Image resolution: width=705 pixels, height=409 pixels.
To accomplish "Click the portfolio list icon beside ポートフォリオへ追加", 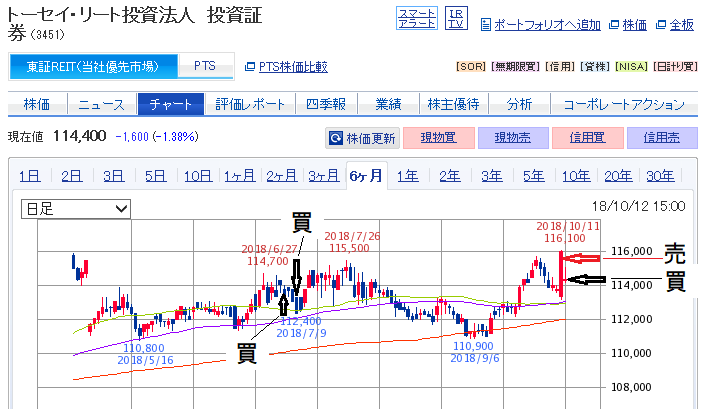I will pyautogui.click(x=486, y=25).
